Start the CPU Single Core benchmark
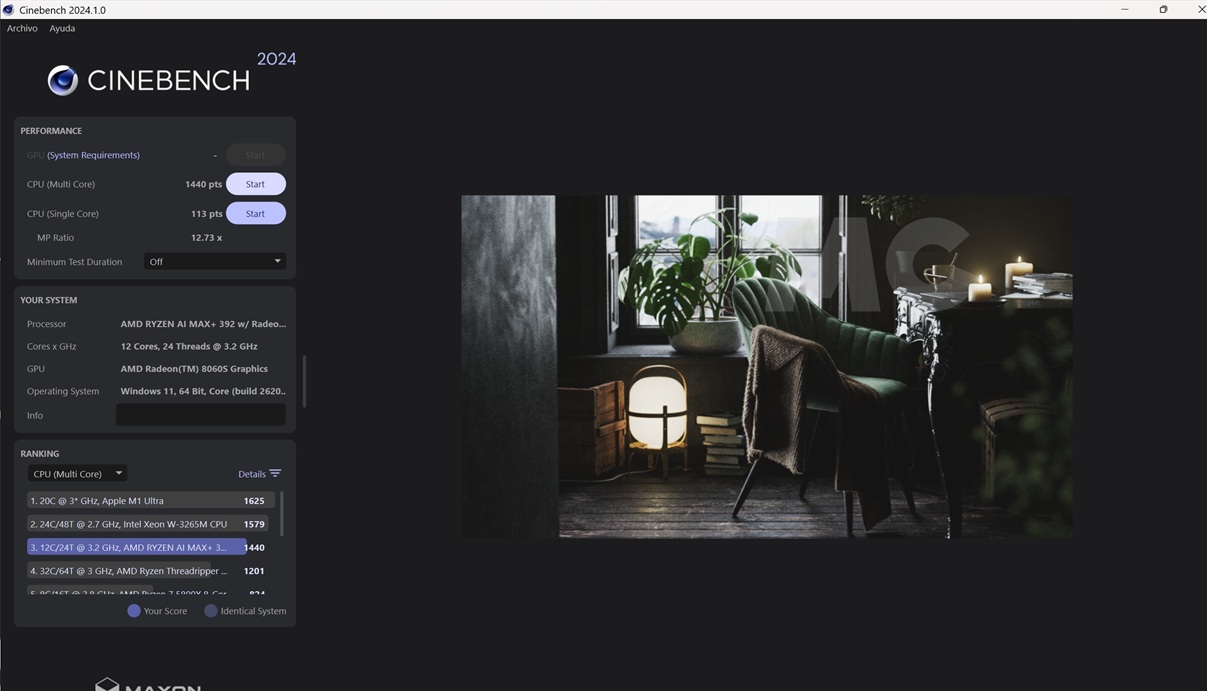This screenshot has width=1207, height=691. click(x=255, y=214)
